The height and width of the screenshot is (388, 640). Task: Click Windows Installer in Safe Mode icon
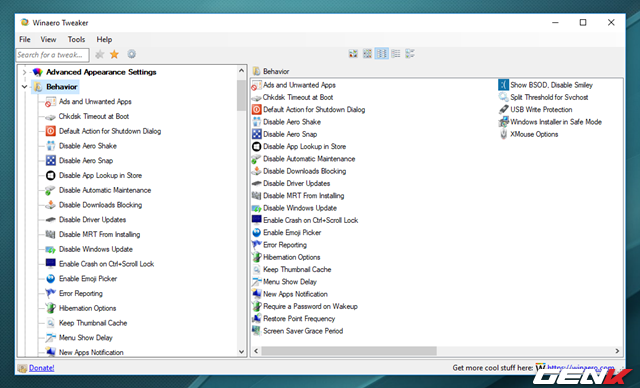coord(503,122)
